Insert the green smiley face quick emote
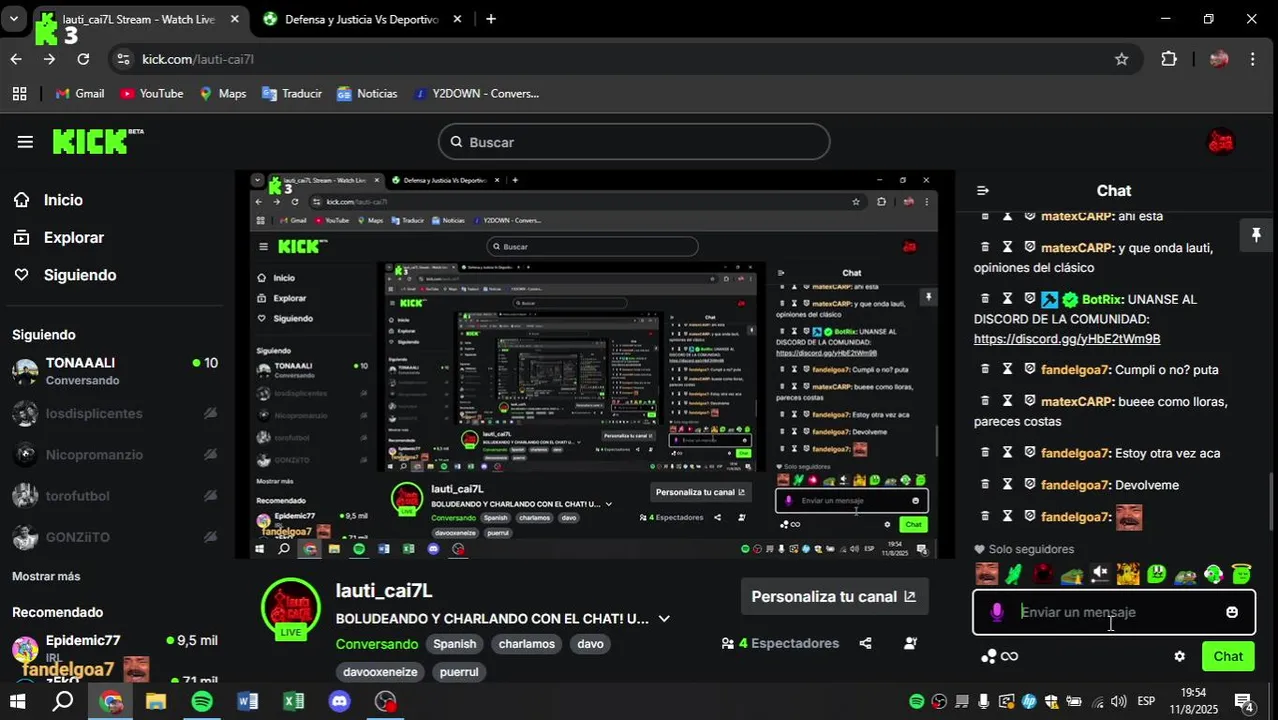Screen dimensions: 1278x720 [x=1157, y=574]
